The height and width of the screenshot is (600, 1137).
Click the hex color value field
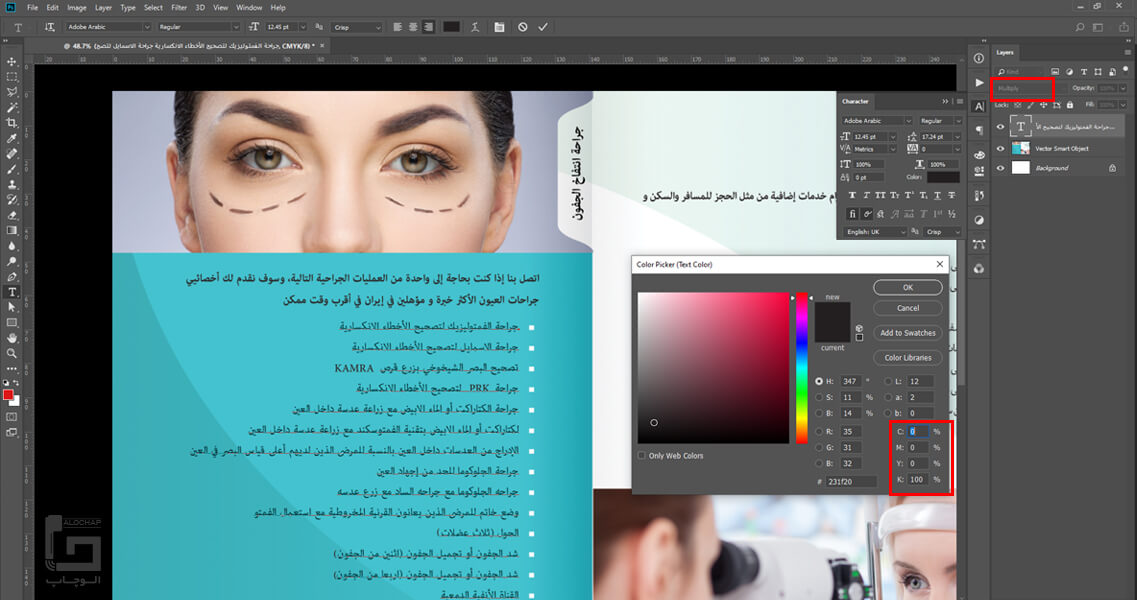tap(851, 482)
